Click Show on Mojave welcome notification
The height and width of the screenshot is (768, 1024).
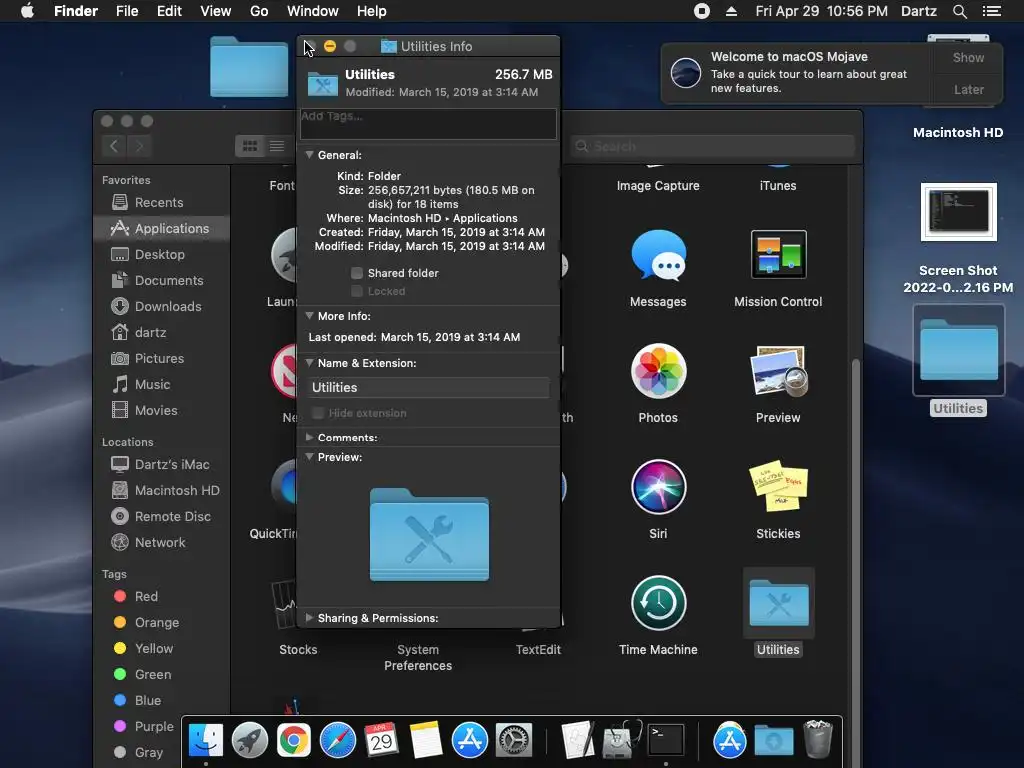coord(968,57)
